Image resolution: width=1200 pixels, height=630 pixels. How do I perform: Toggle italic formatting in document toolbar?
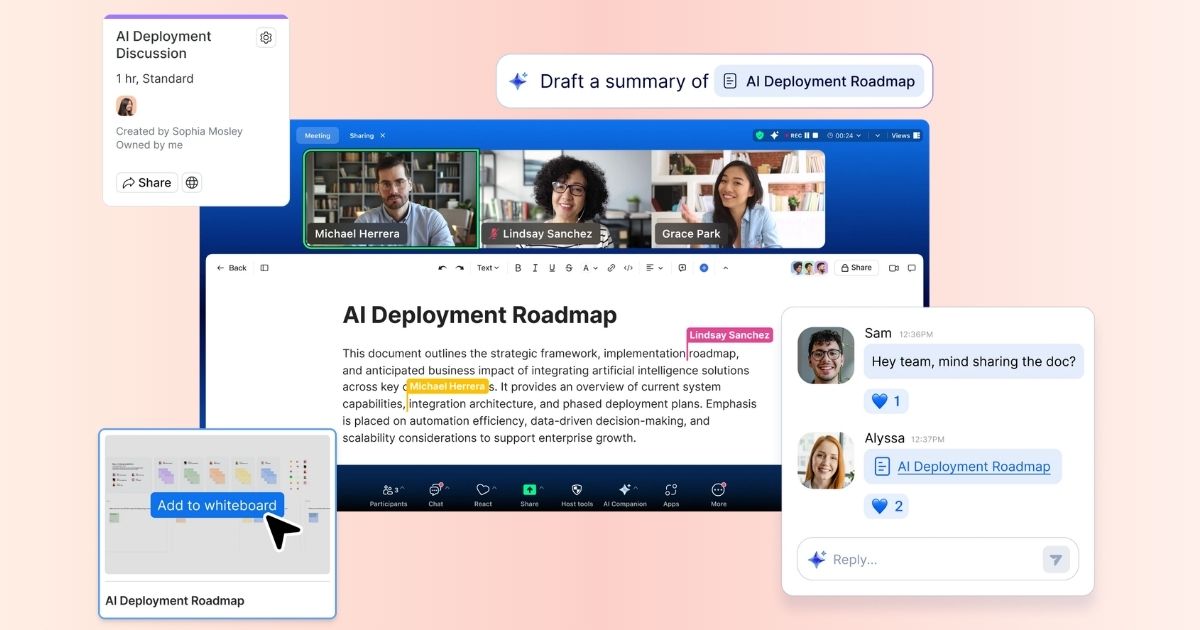[x=535, y=268]
